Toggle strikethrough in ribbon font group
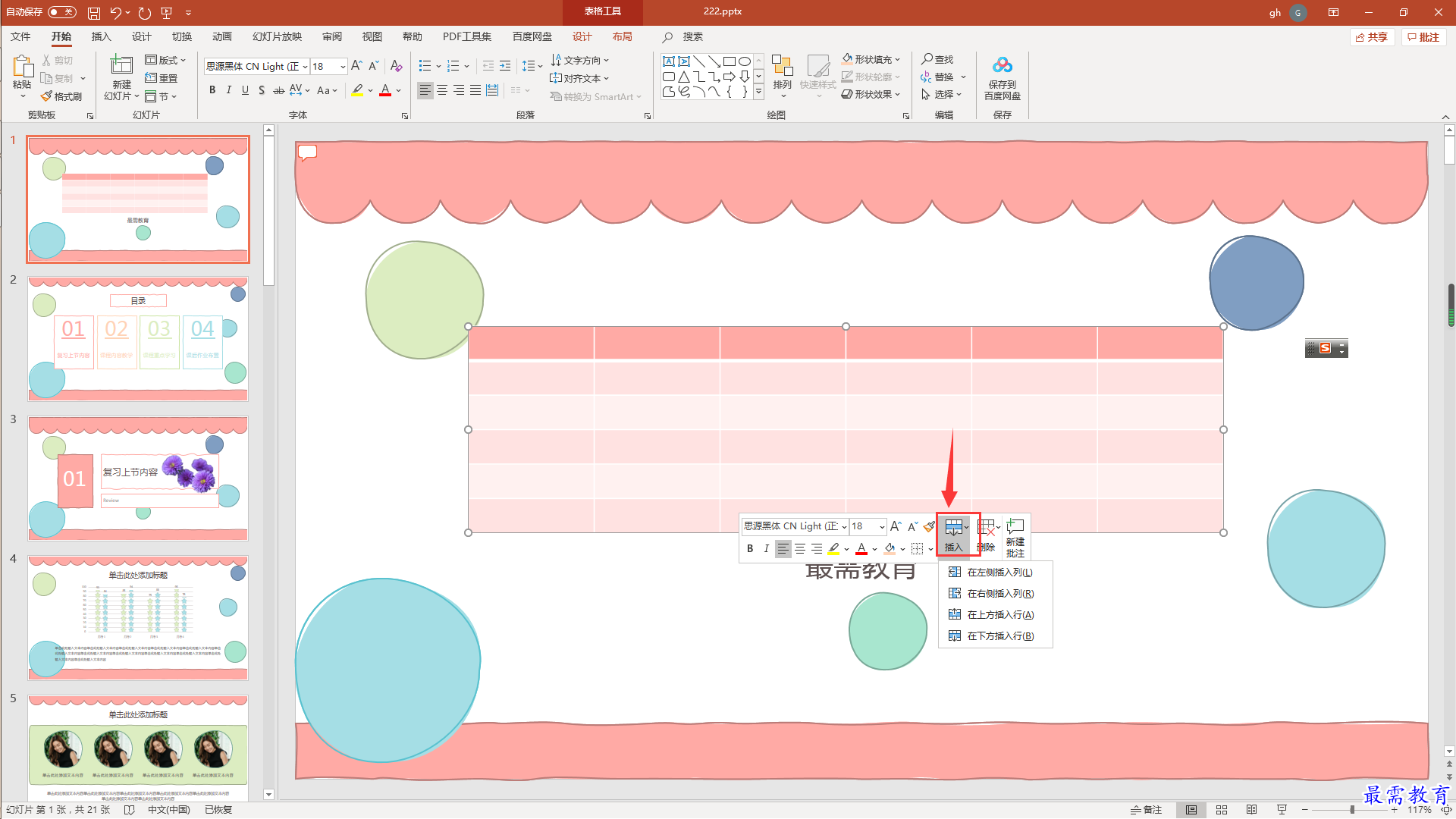The width and height of the screenshot is (1456, 819). [x=278, y=90]
